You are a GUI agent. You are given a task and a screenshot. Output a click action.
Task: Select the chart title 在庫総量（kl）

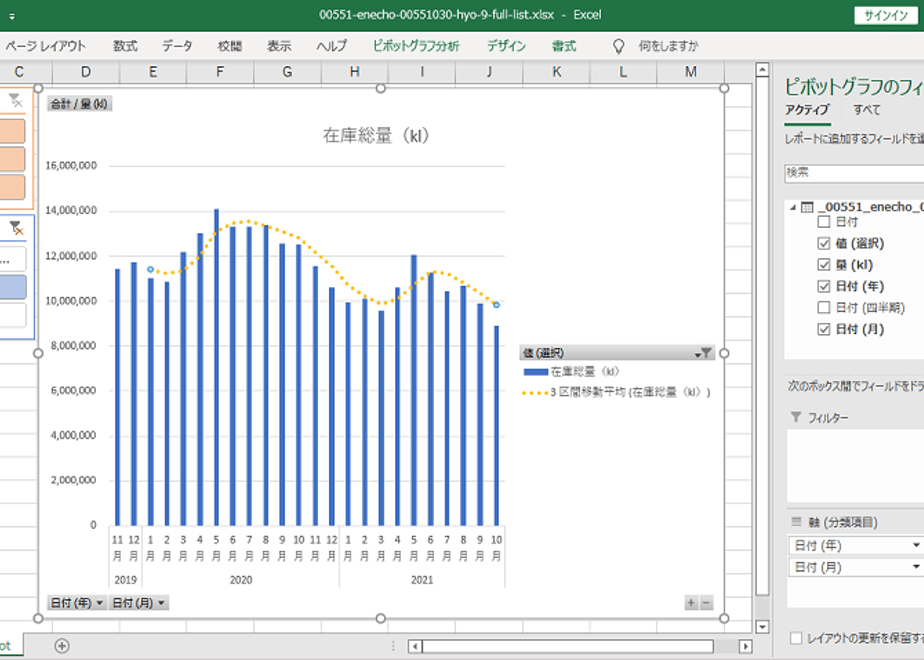coord(375,136)
